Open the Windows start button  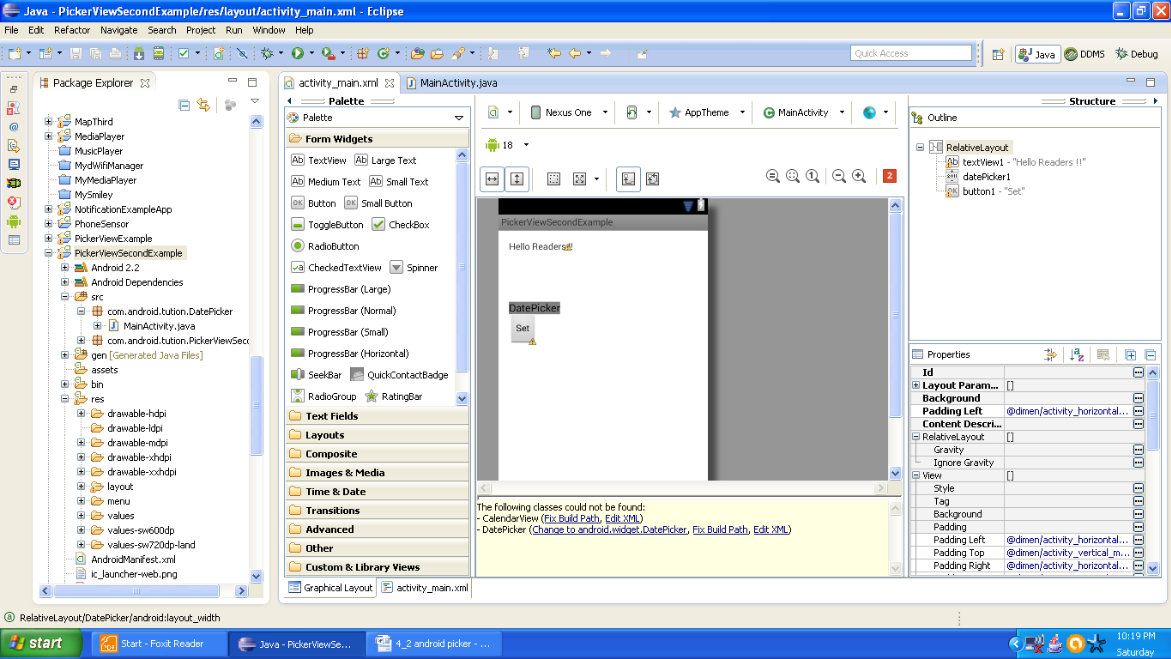point(42,643)
